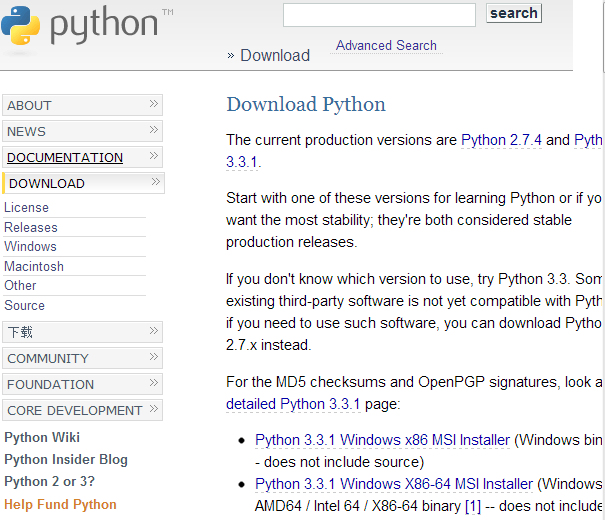This screenshot has height=520, width=605.
Task: Expand the FOUNDATION chevron arrow
Action: [154, 382]
